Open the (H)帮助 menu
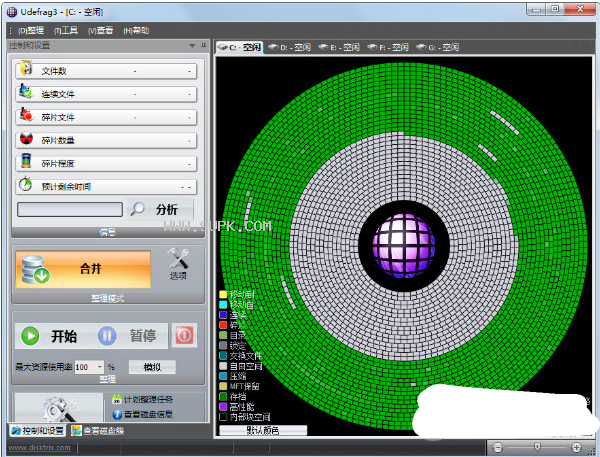The image size is (600, 457). click(x=136, y=31)
